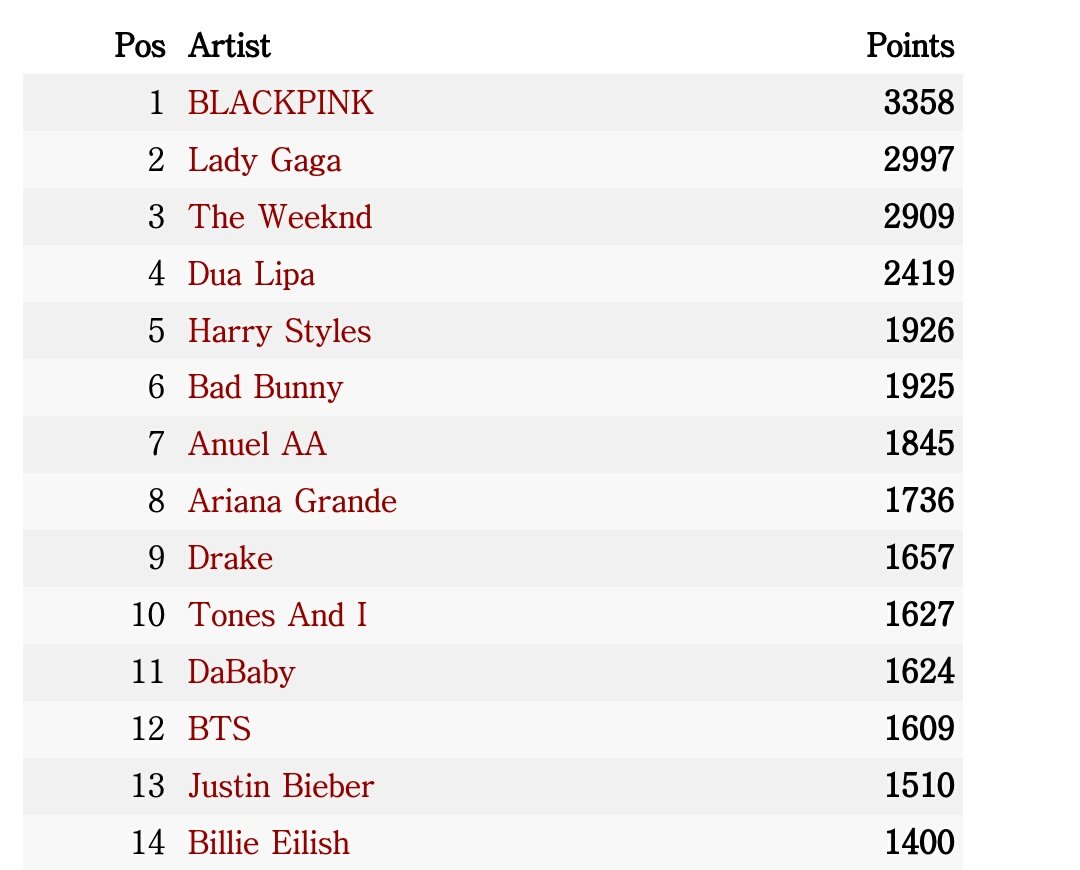Viewport: 1080px width, 870px height.
Task: Open DaBaby artist page
Action: click(x=241, y=673)
